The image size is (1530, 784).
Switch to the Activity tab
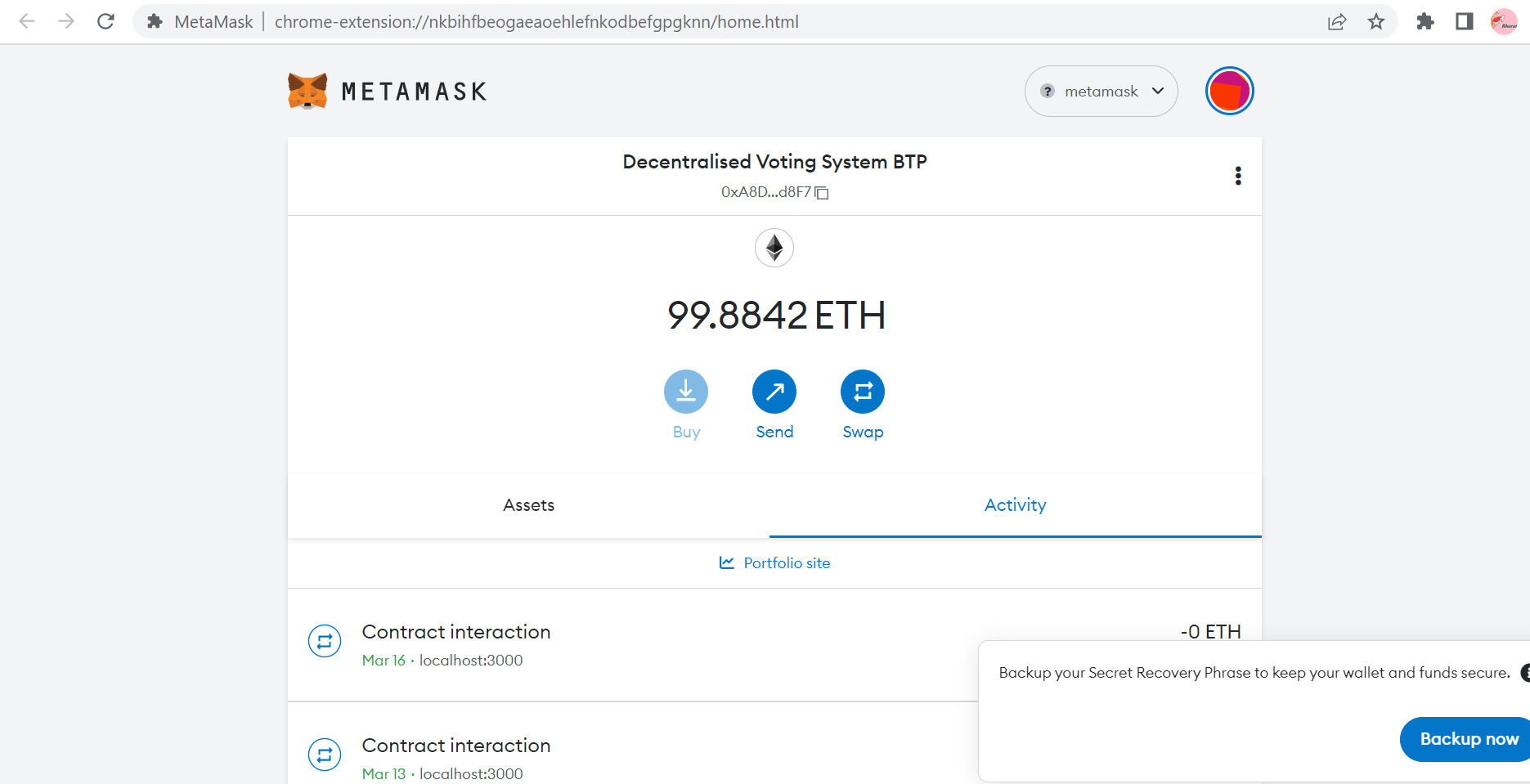[x=1015, y=505]
